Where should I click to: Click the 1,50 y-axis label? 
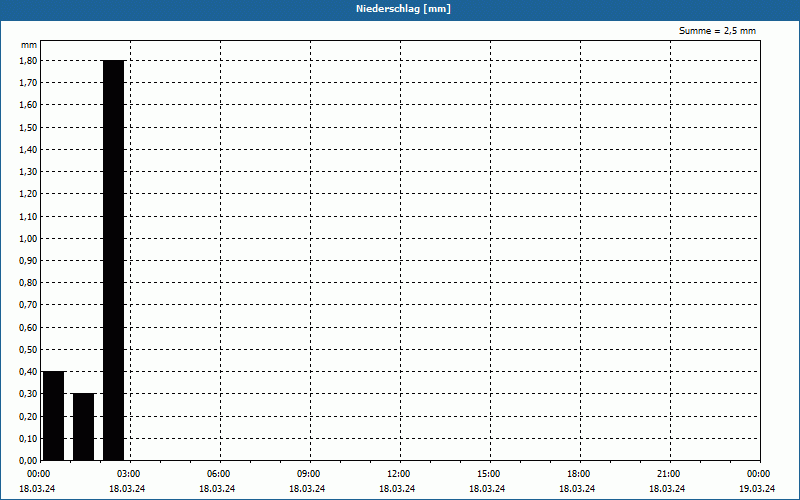tap(28, 127)
